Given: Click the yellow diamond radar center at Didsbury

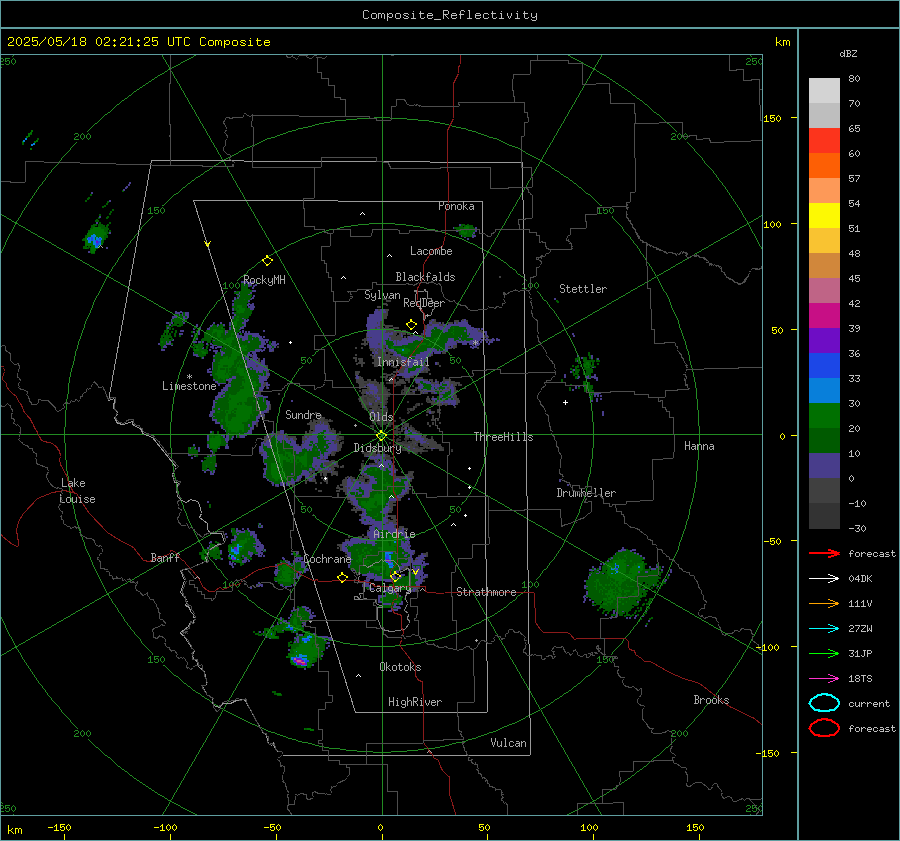Looking at the screenshot, I should pos(381,436).
